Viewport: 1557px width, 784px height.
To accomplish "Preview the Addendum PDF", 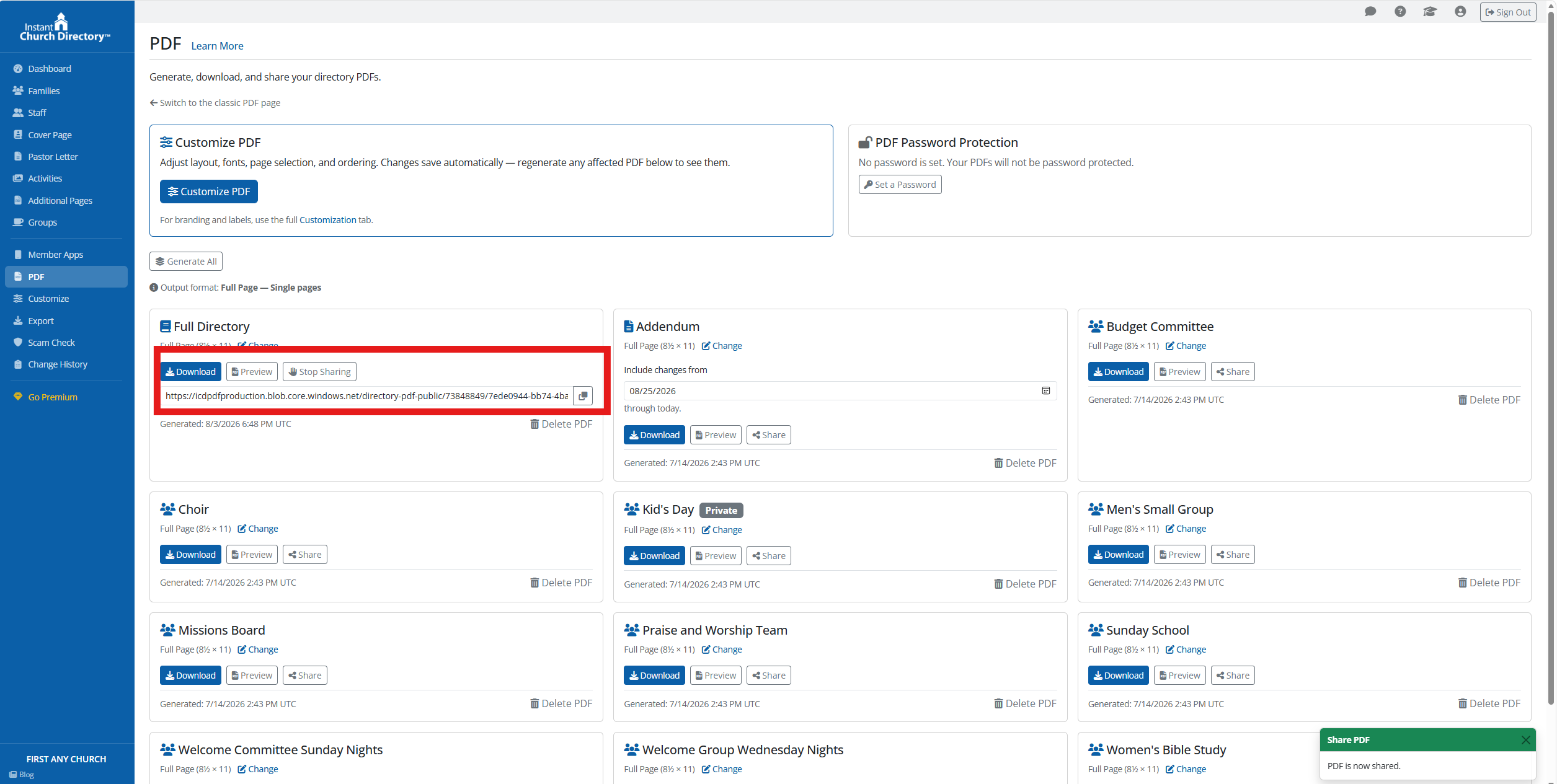I will [716, 435].
